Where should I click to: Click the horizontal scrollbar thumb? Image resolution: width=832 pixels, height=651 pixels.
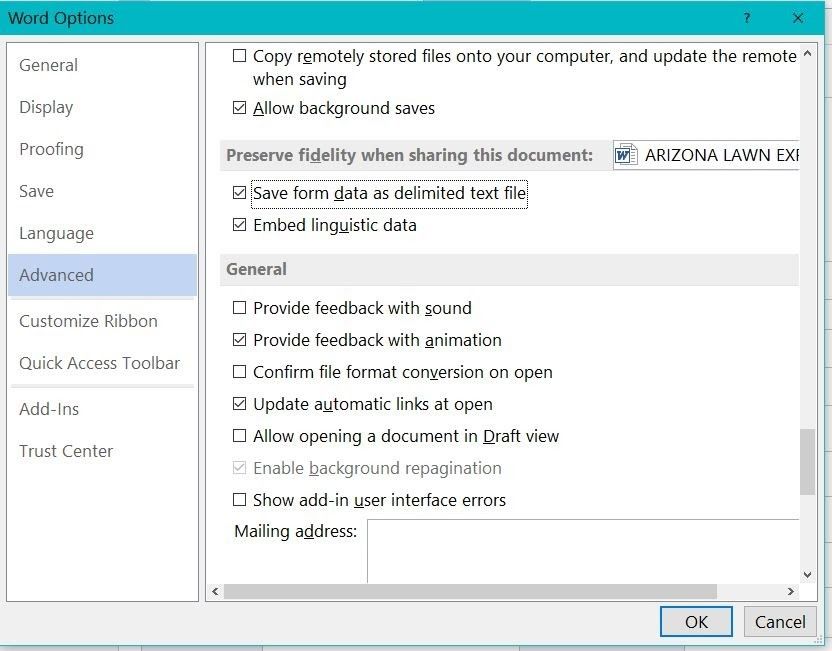470,591
